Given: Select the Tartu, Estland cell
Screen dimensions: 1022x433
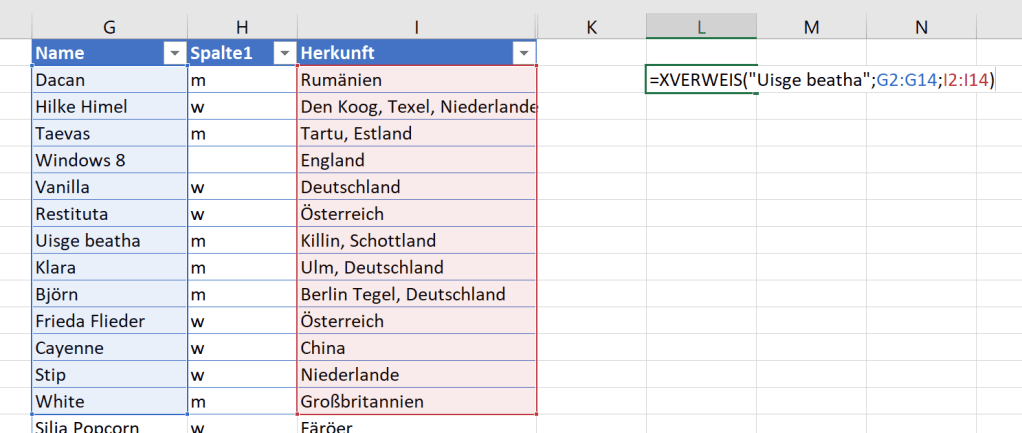Looking at the screenshot, I should [416, 133].
